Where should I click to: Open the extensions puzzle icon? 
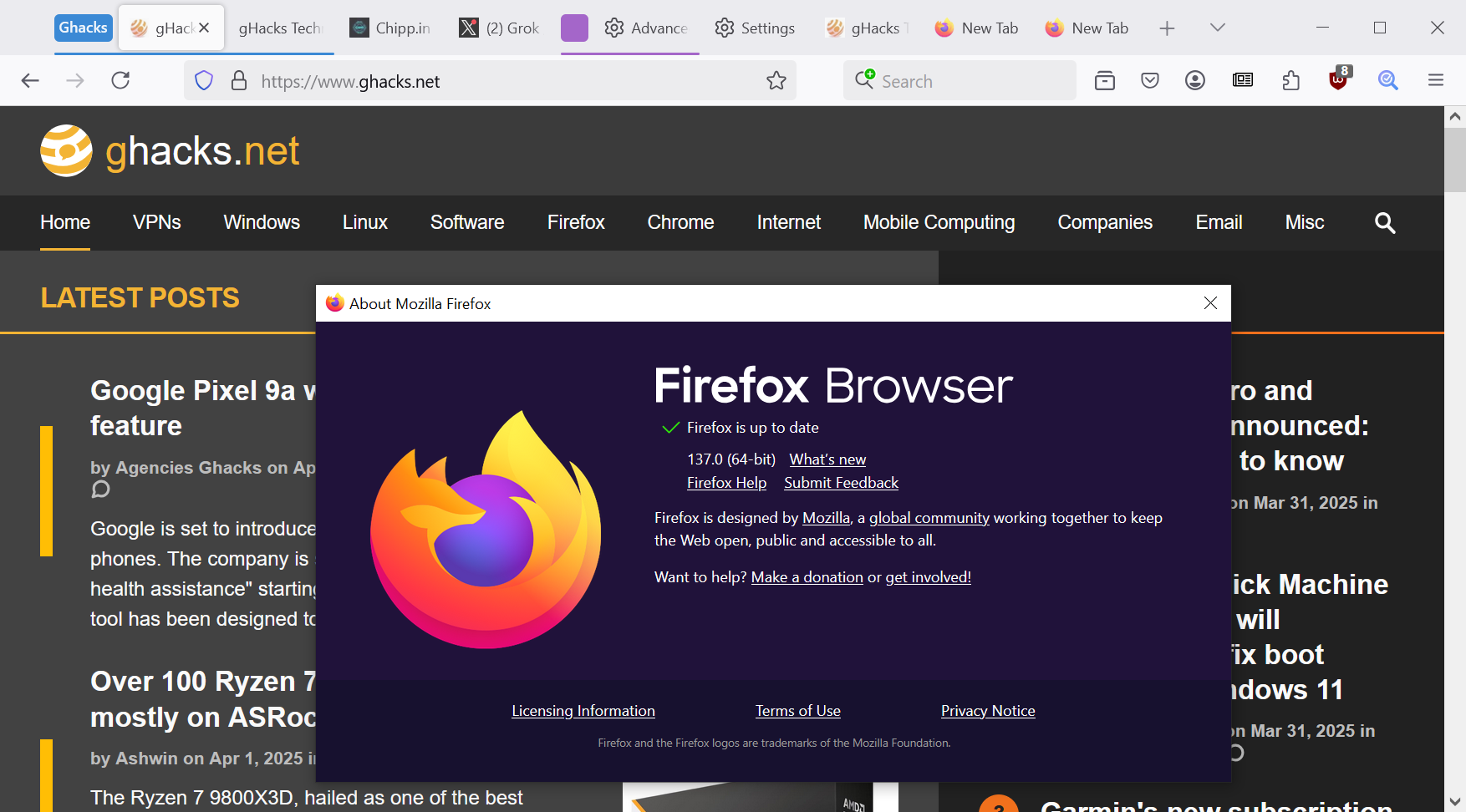[x=1290, y=81]
